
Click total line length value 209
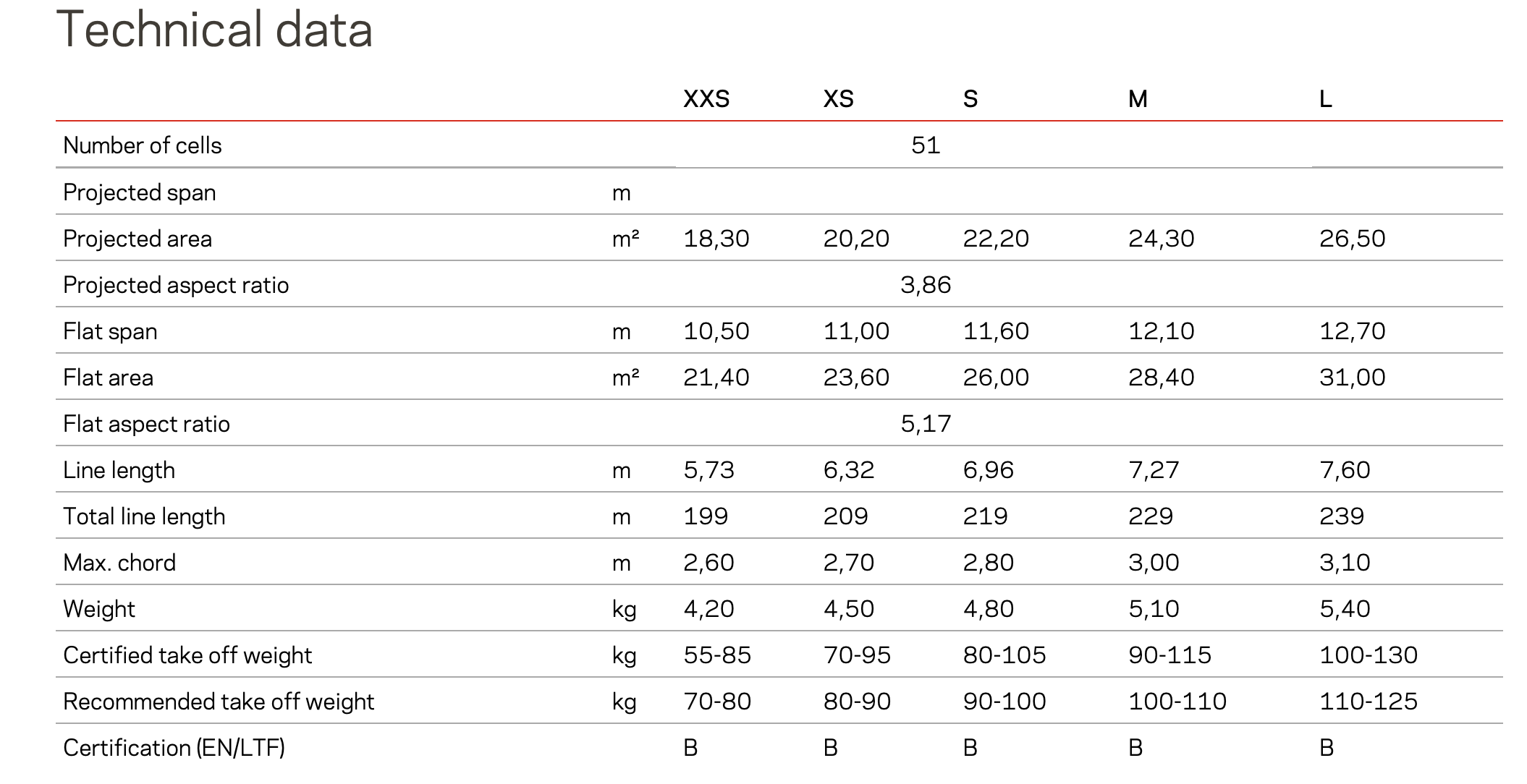[x=845, y=516]
